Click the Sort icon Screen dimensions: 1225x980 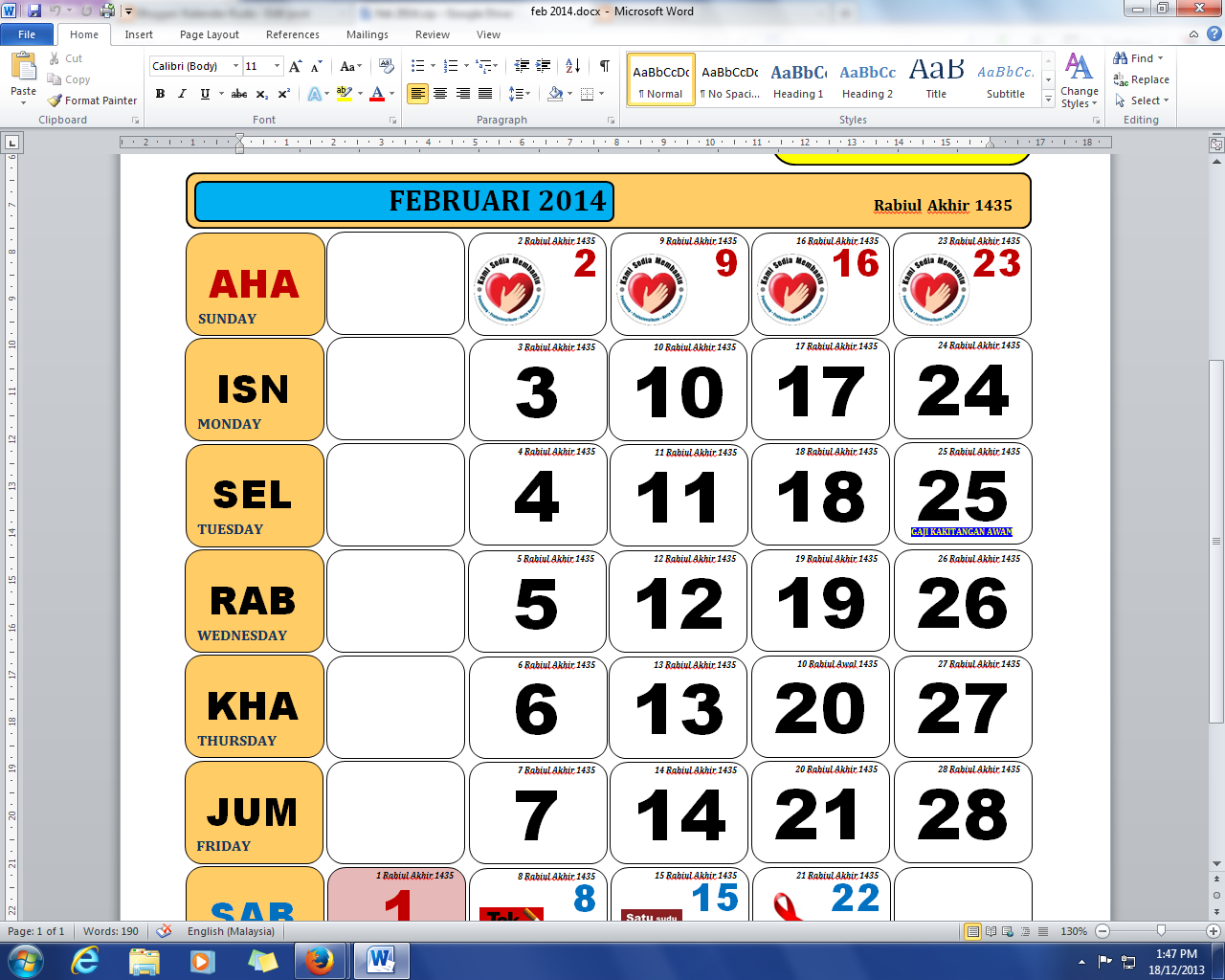pyautogui.click(x=573, y=66)
